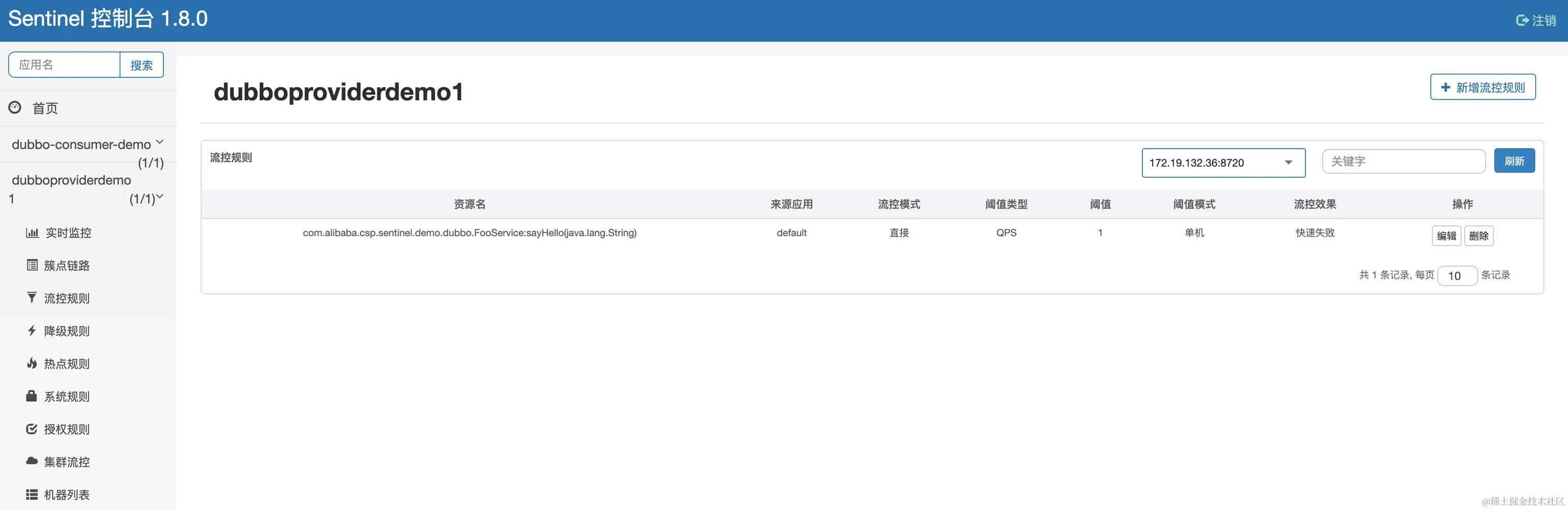Click 删除 for the sayHello rule
1568x510 pixels.
(x=1478, y=235)
